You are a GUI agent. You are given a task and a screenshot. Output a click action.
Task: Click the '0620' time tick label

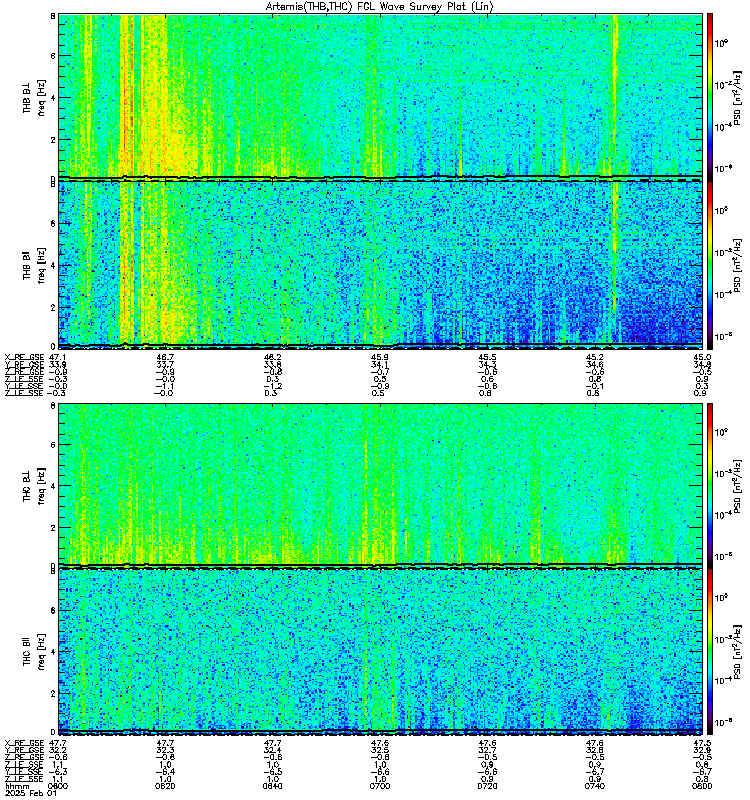point(165,786)
